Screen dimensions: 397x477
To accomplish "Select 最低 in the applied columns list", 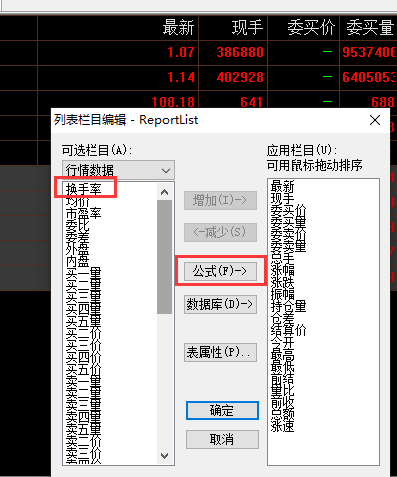I will [283, 367].
